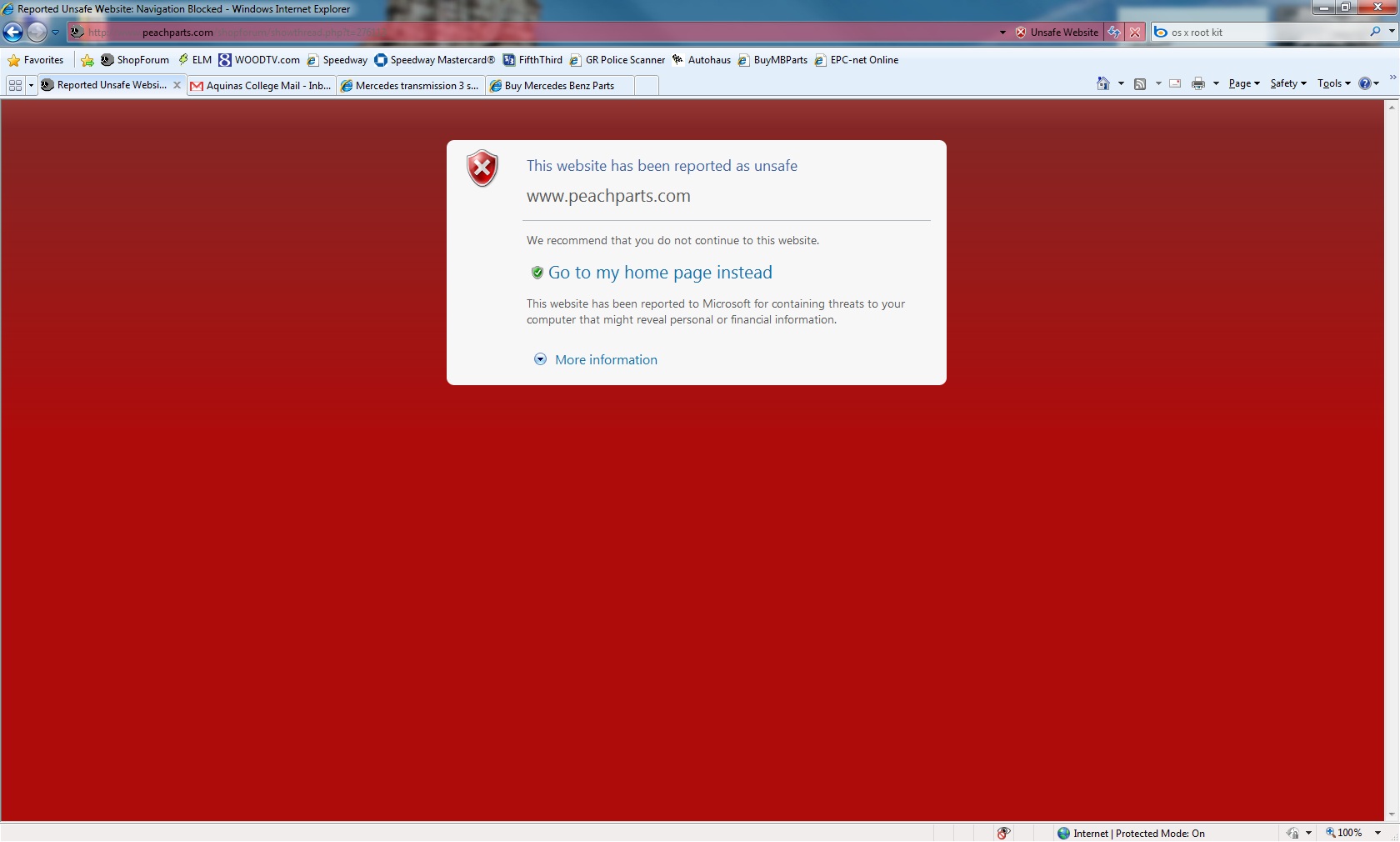Click the security lock status bar icon
Image resolution: width=1400 pixels, height=842 pixels.
coord(1292,833)
